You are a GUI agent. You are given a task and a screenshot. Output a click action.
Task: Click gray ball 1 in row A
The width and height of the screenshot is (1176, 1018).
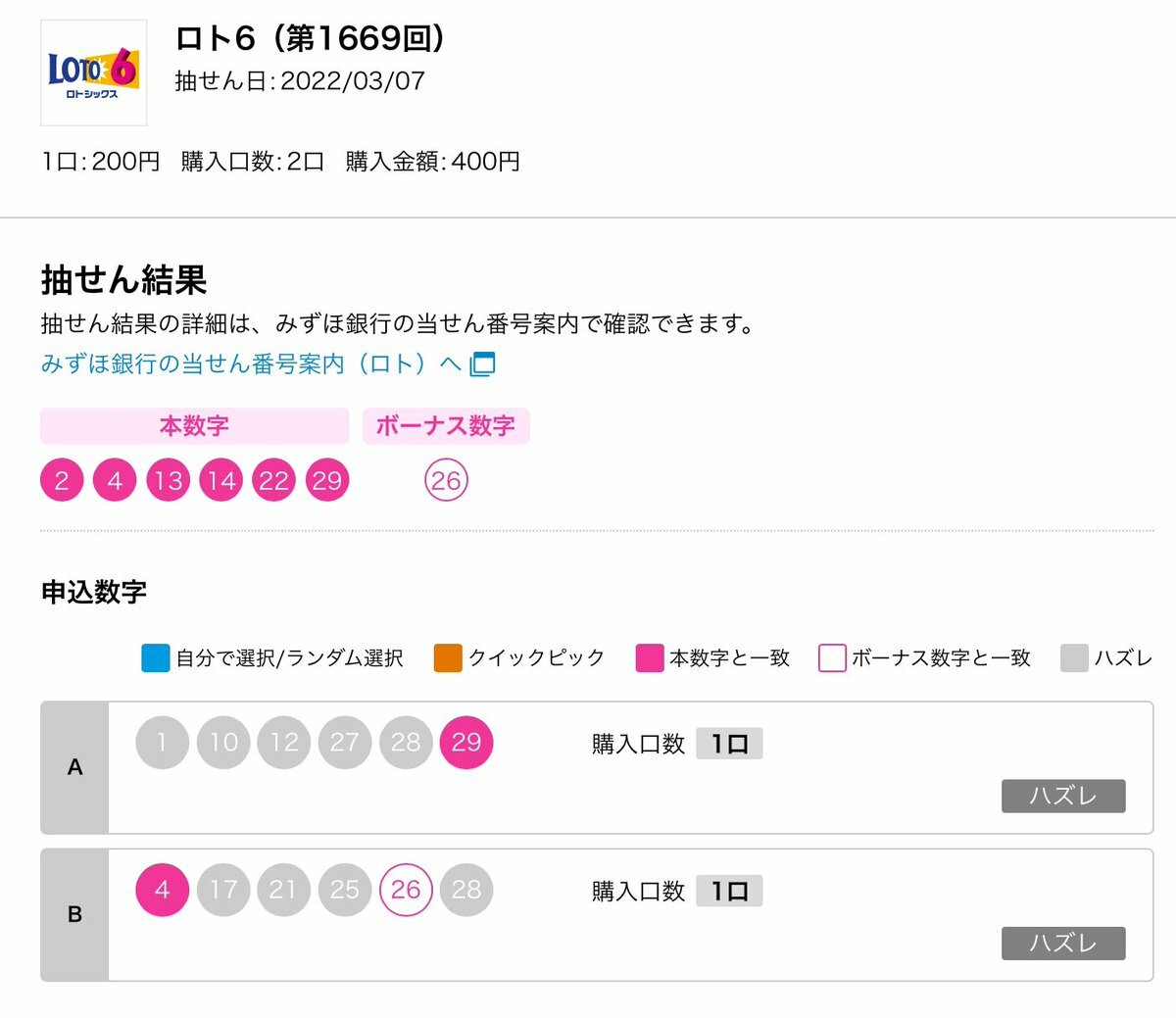(x=162, y=742)
